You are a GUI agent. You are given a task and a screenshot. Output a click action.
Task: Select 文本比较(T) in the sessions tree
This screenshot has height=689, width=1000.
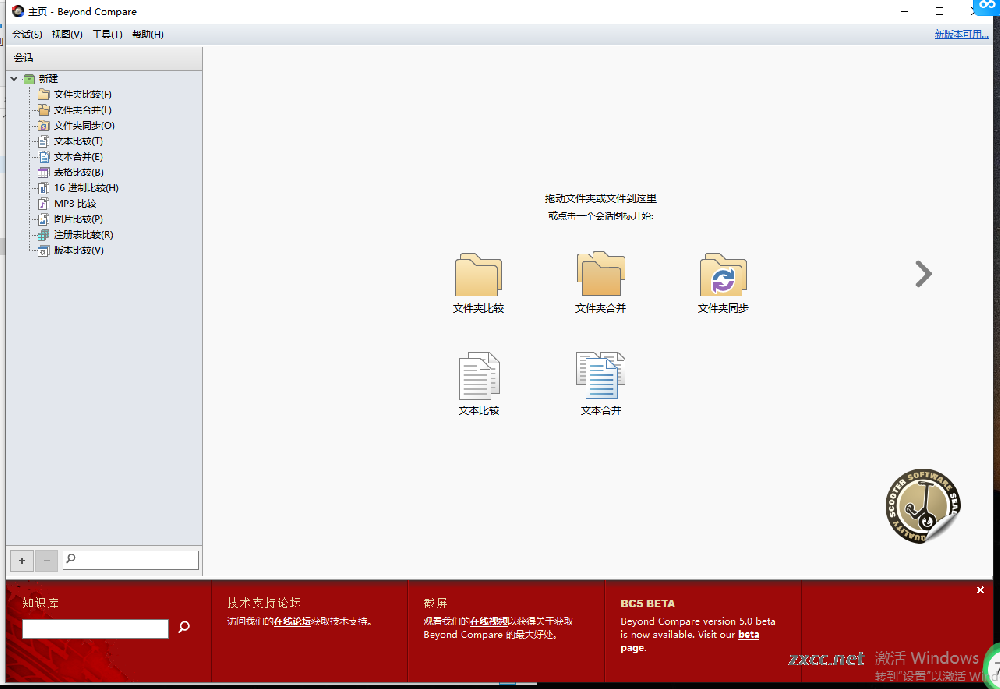[78, 141]
